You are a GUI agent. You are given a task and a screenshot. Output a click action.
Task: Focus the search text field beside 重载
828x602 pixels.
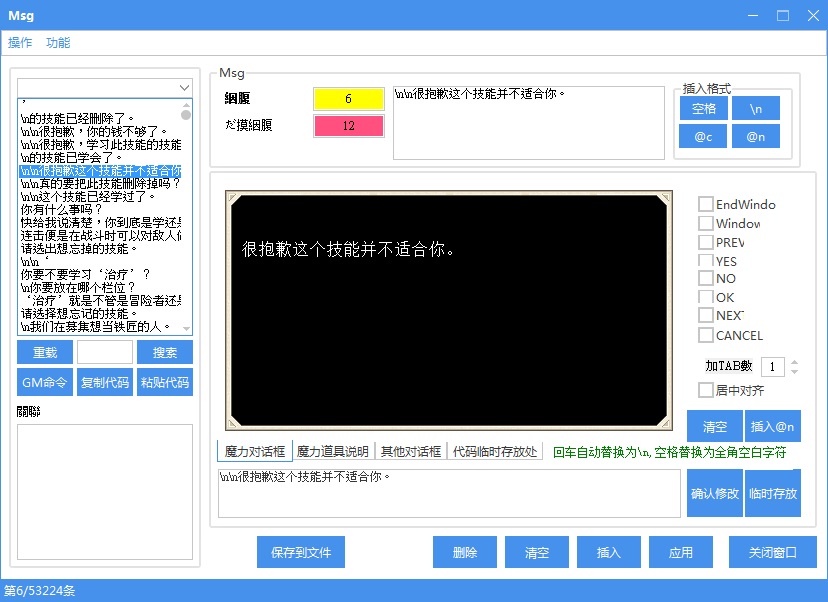coord(105,352)
